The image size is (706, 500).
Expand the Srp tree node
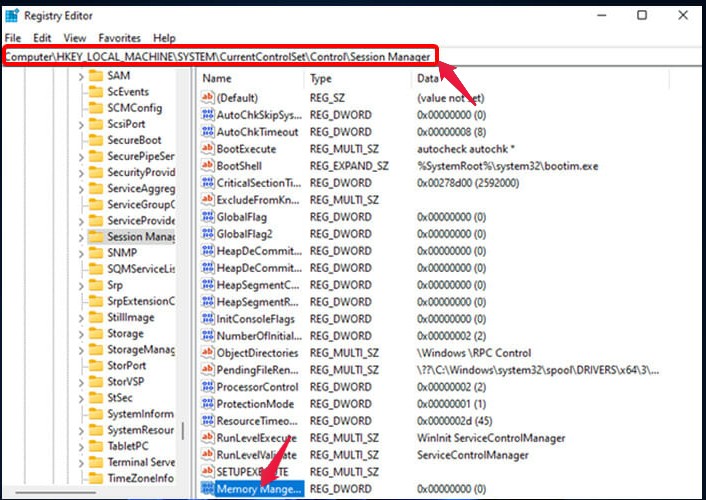(x=81, y=285)
